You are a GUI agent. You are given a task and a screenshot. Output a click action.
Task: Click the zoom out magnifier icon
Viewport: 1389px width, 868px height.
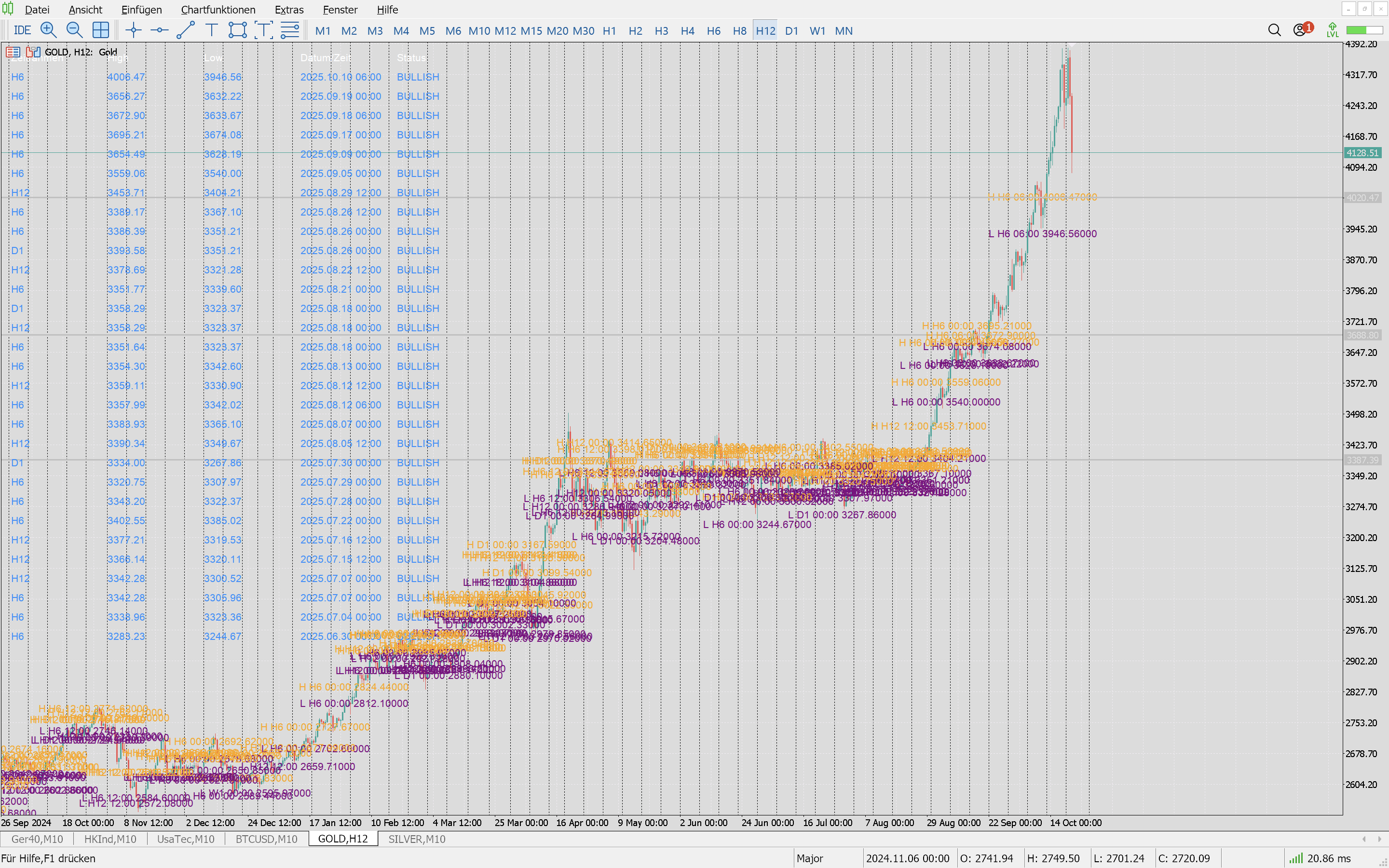tap(74, 30)
